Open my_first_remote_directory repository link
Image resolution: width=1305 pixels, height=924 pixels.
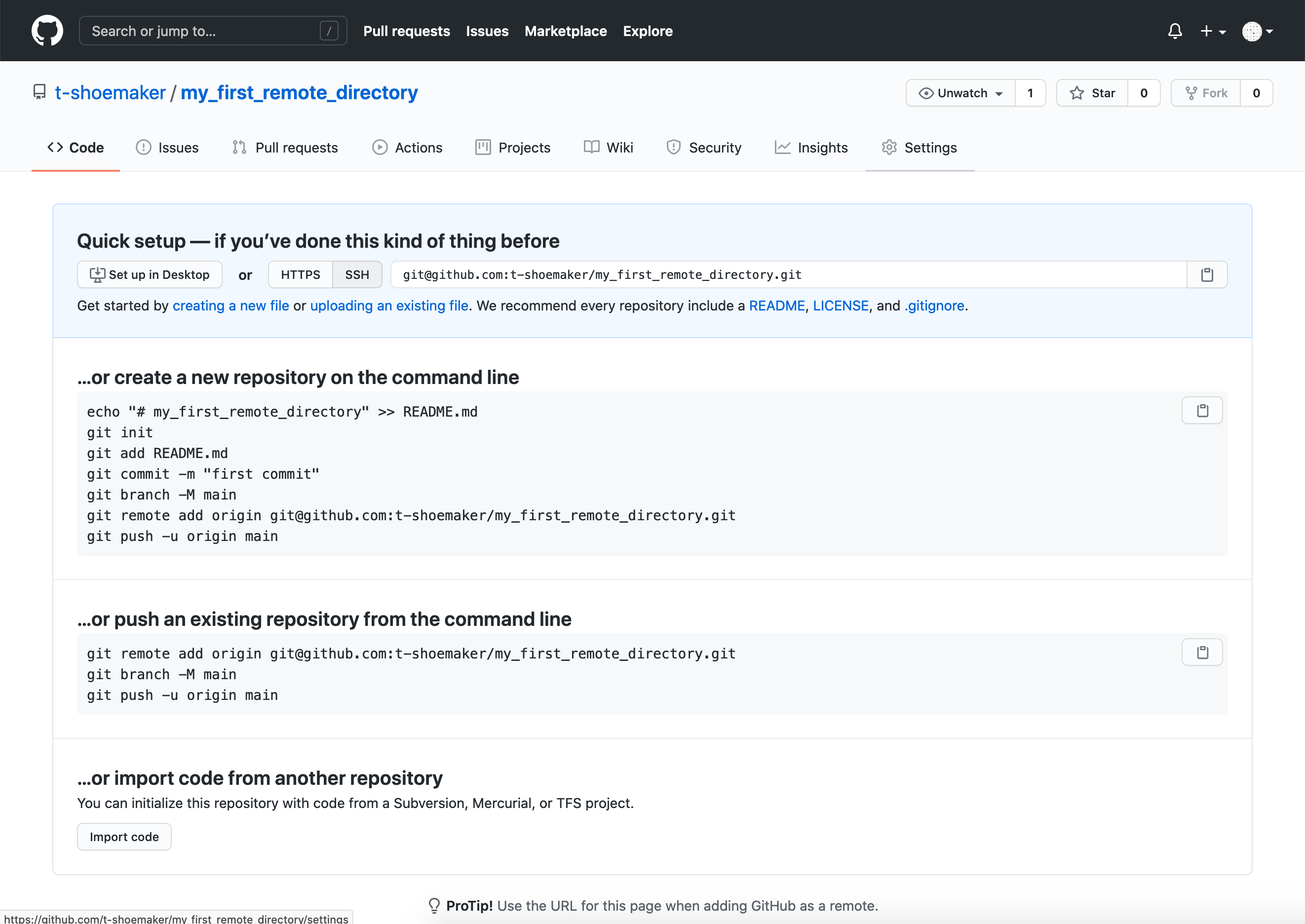coord(299,92)
